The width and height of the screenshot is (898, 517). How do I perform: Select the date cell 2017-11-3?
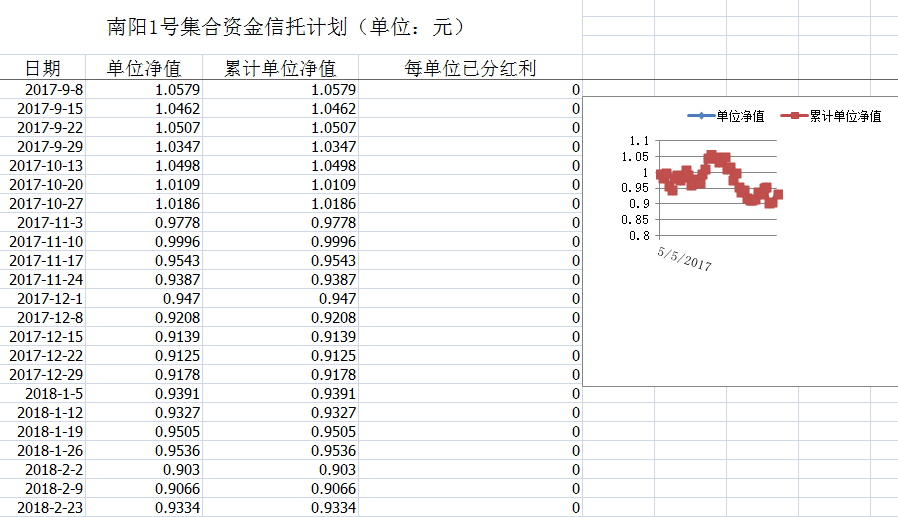[44, 223]
